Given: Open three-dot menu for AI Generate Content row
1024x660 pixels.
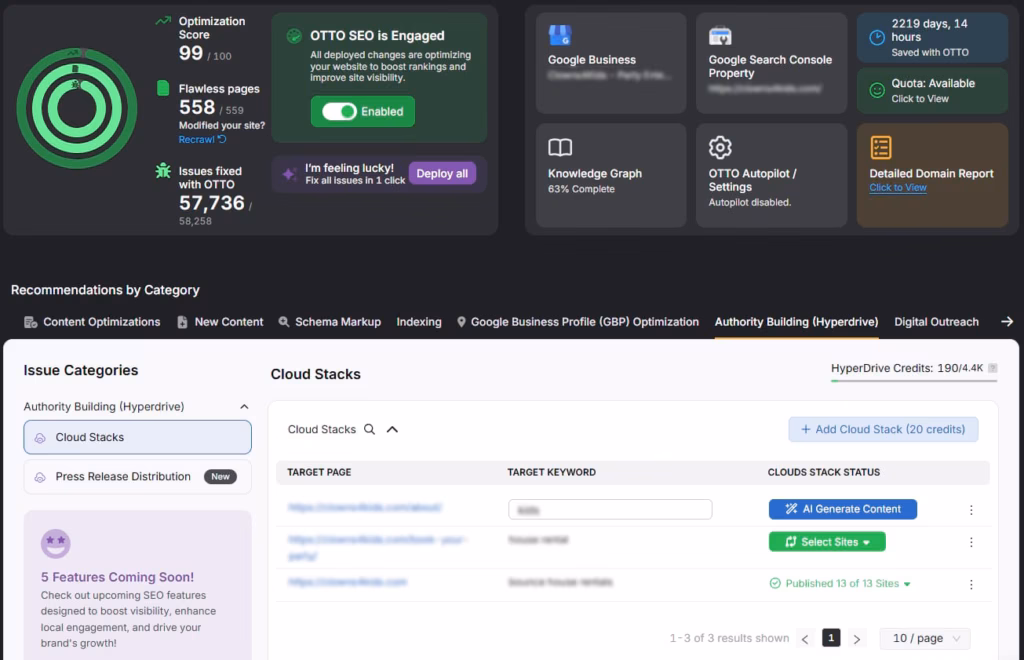Looking at the screenshot, I should coord(970,510).
